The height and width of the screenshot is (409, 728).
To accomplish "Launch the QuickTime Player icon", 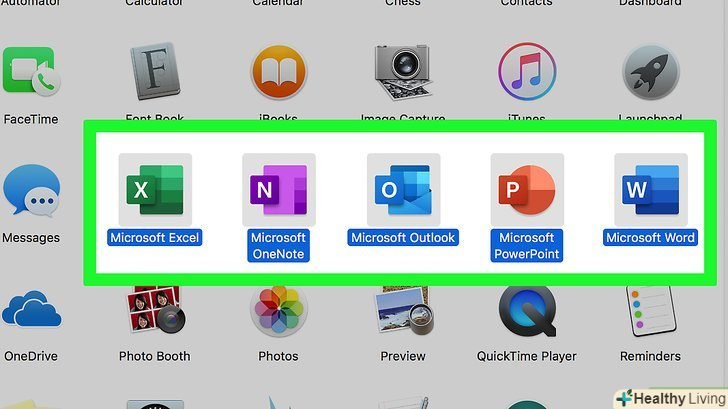I will 527,310.
